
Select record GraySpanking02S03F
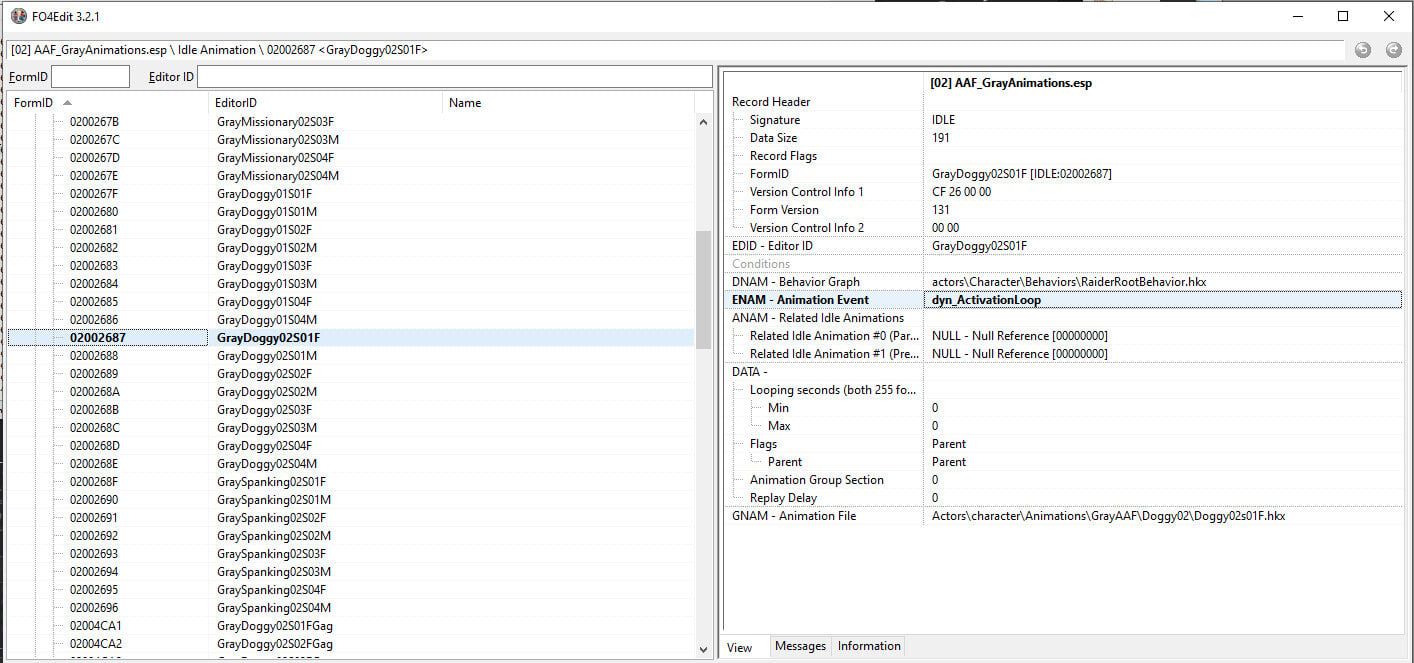click(x=351, y=554)
